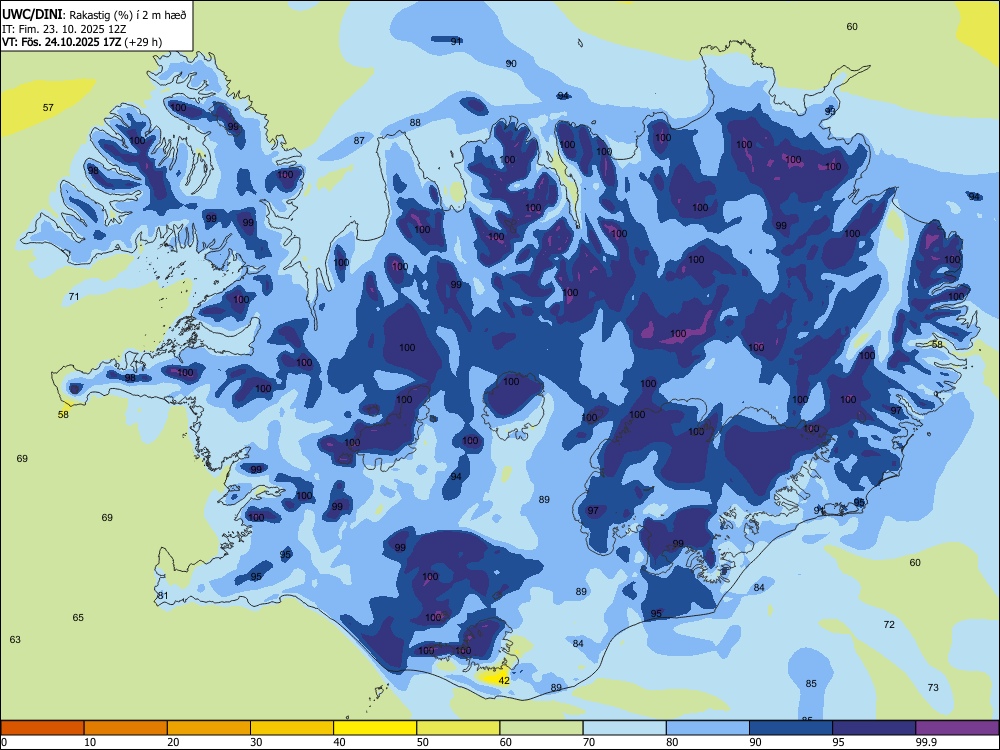The width and height of the screenshot is (1000, 750).
Task: Click the '87' humidity value
Action: pos(359,140)
